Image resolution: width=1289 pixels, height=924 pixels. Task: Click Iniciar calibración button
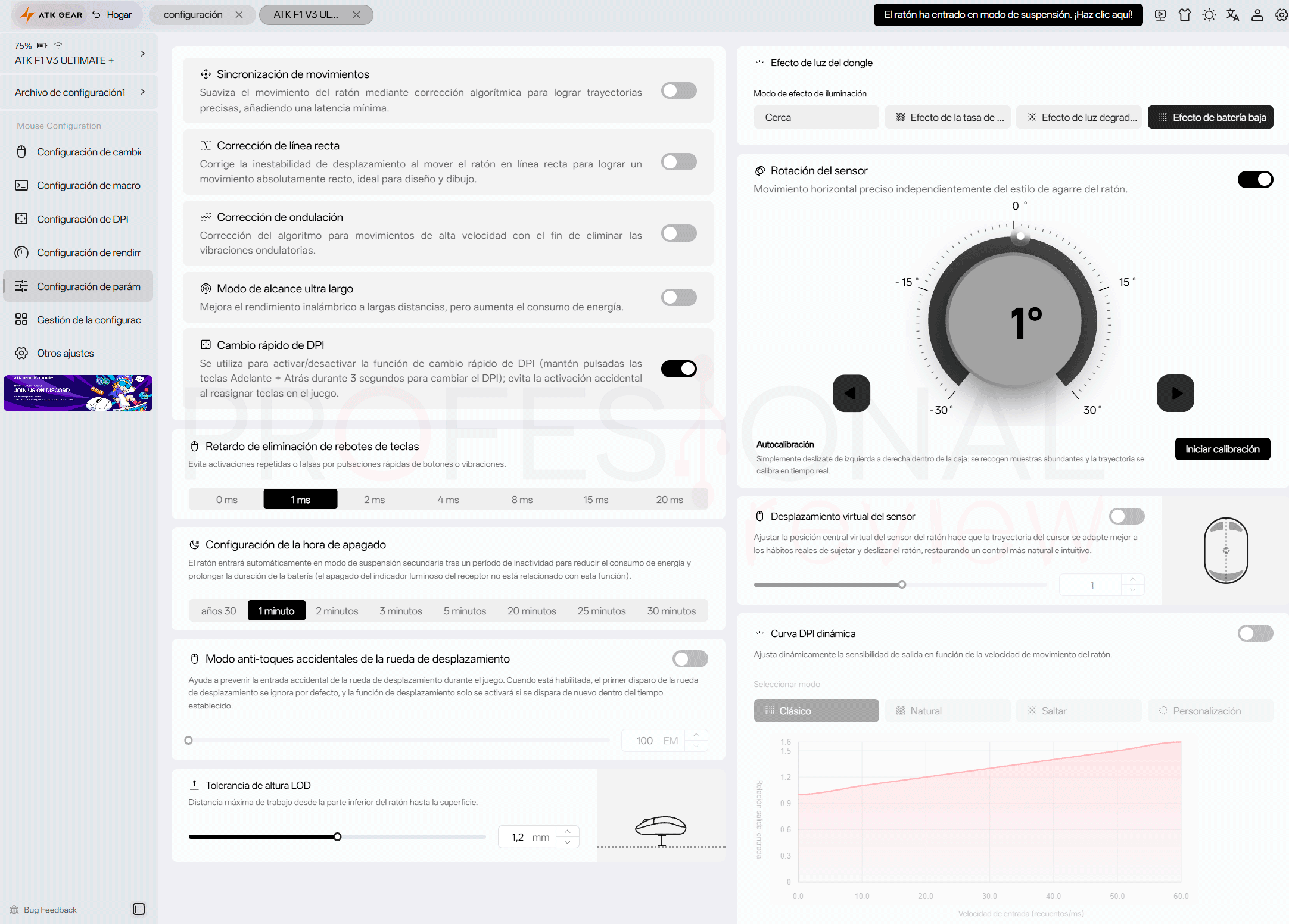(1222, 449)
